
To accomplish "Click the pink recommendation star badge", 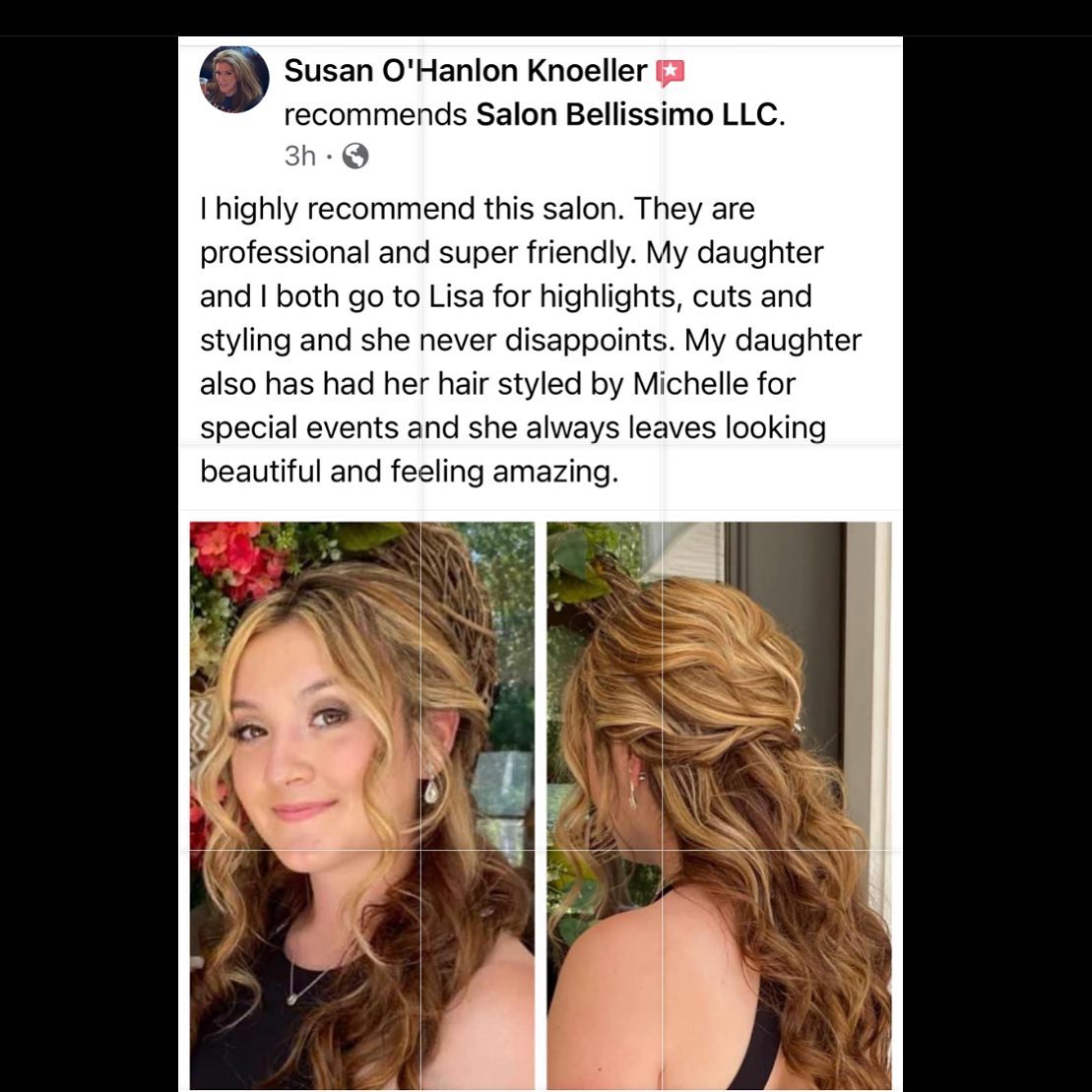I will (670, 73).
